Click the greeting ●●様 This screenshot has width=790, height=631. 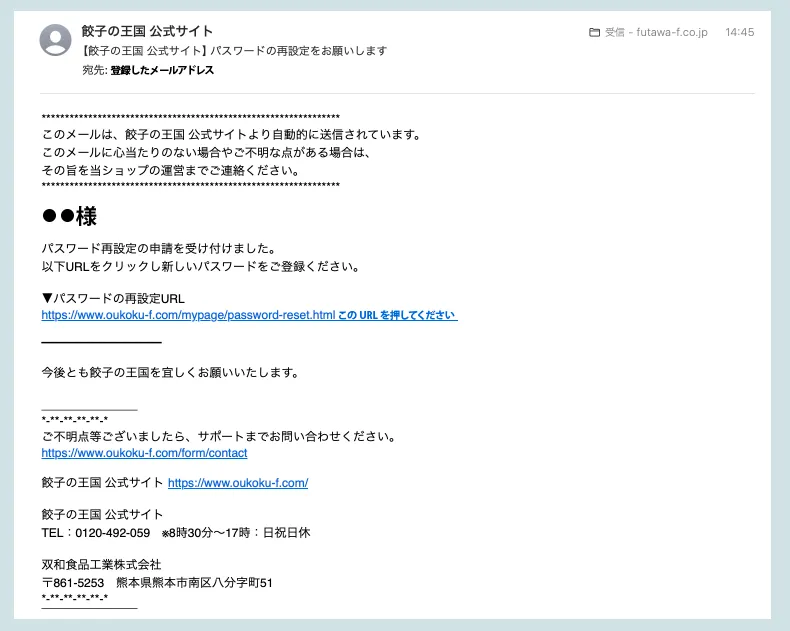(69, 216)
